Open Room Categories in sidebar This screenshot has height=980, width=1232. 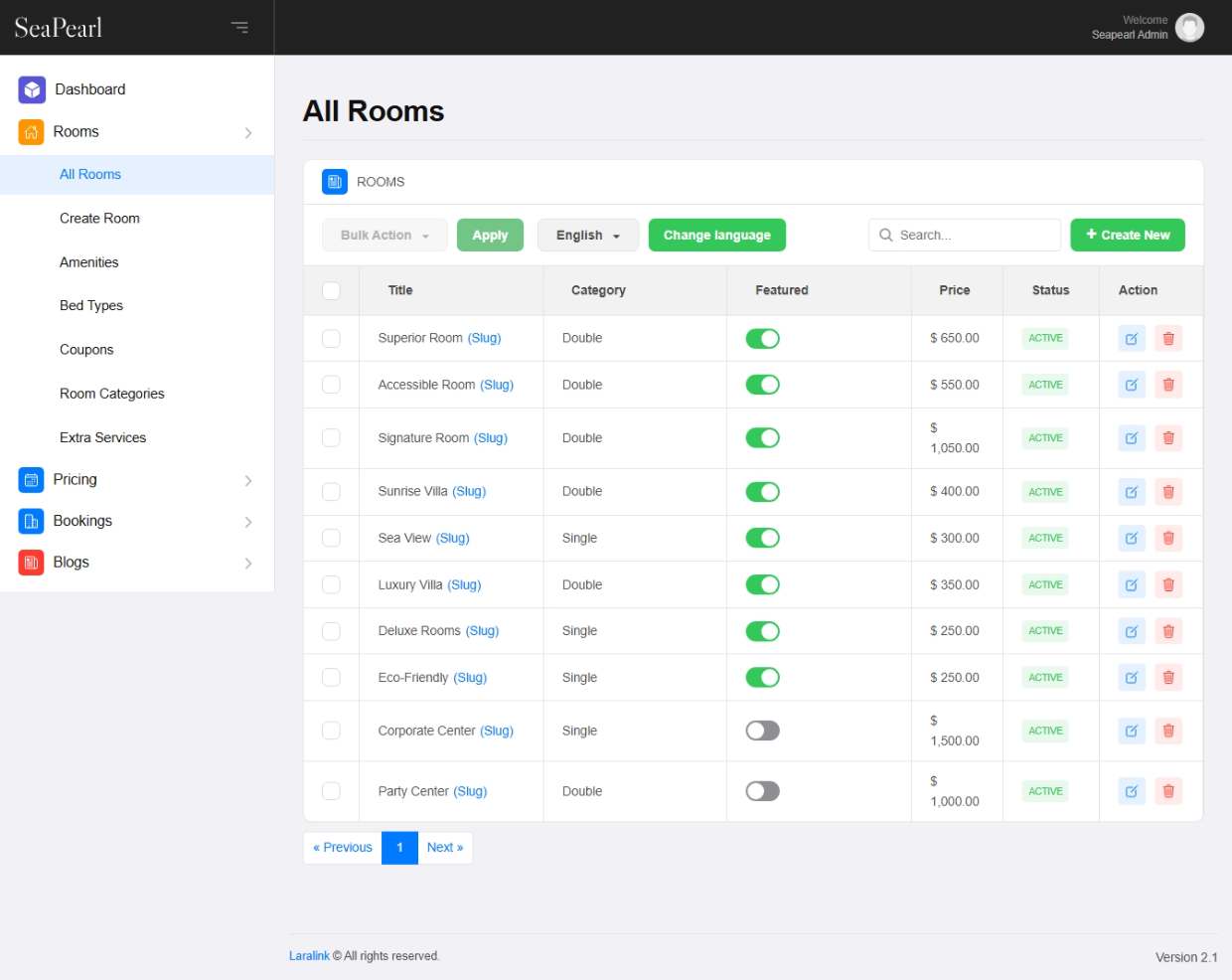tap(112, 394)
